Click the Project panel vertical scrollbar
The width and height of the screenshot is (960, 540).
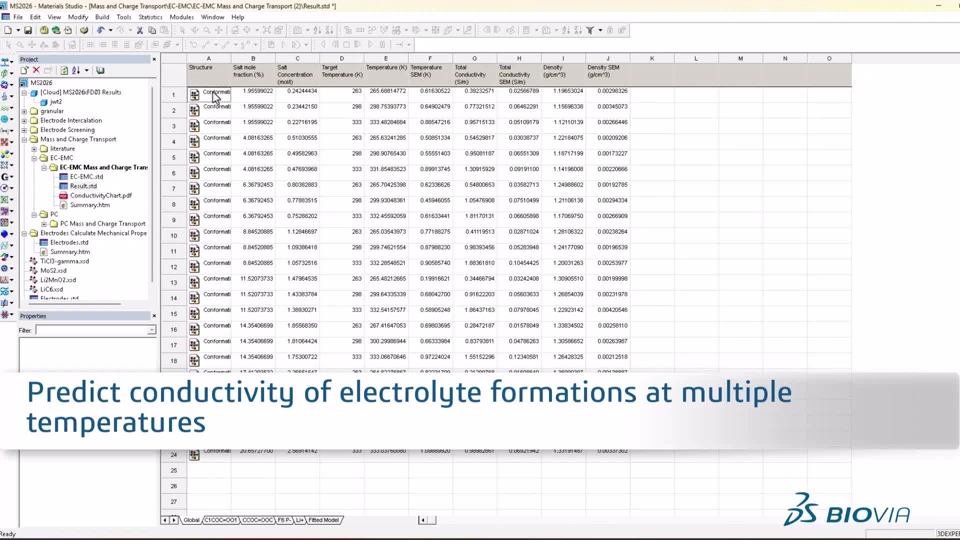pos(152,184)
